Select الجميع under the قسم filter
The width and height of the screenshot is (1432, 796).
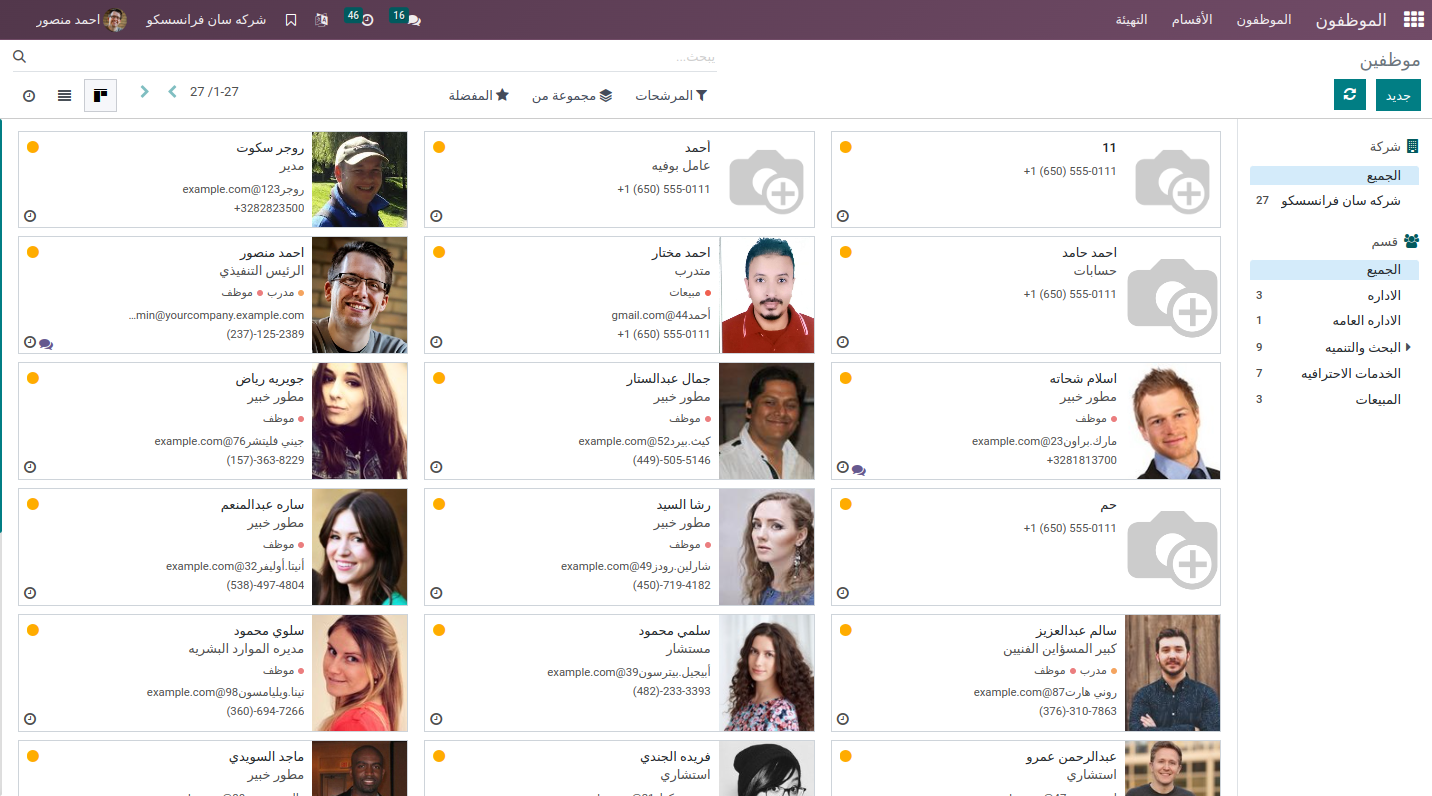tap(1335, 270)
